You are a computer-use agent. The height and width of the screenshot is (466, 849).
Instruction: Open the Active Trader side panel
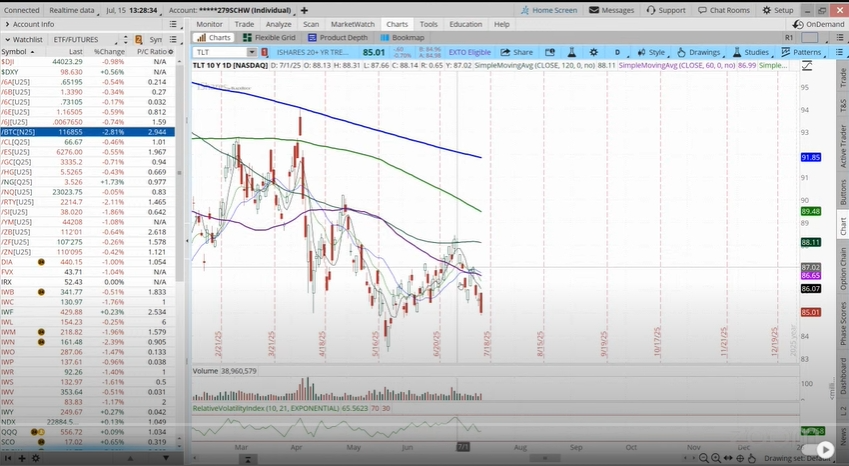(x=843, y=146)
